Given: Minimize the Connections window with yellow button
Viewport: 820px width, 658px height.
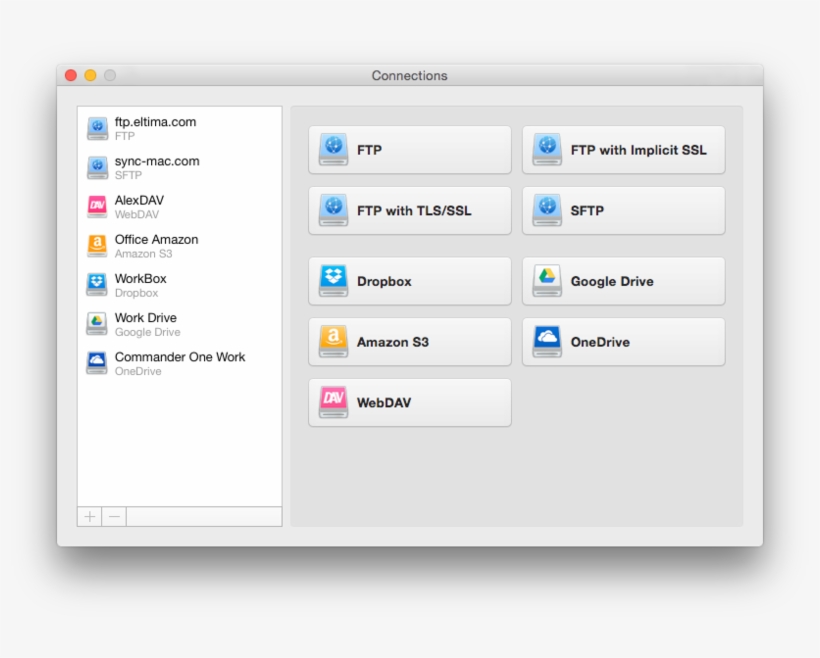Looking at the screenshot, I should point(90,75).
